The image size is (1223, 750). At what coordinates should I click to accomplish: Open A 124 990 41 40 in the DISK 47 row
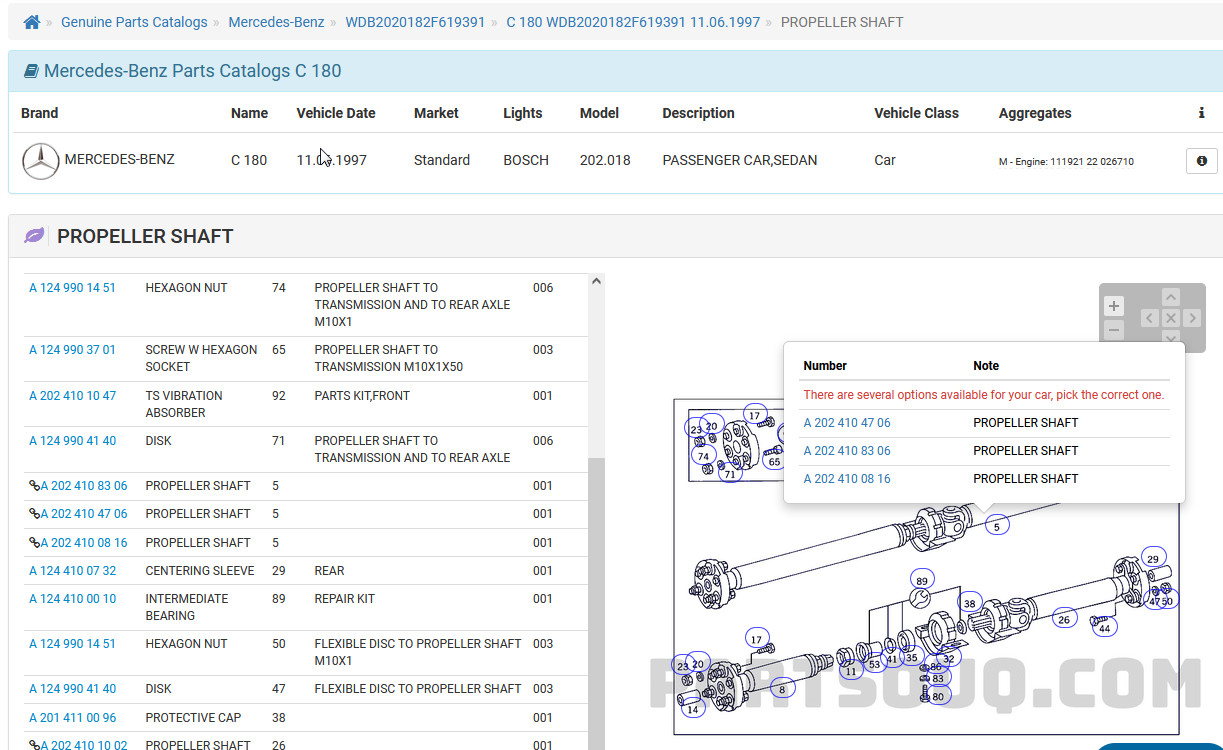(72, 689)
